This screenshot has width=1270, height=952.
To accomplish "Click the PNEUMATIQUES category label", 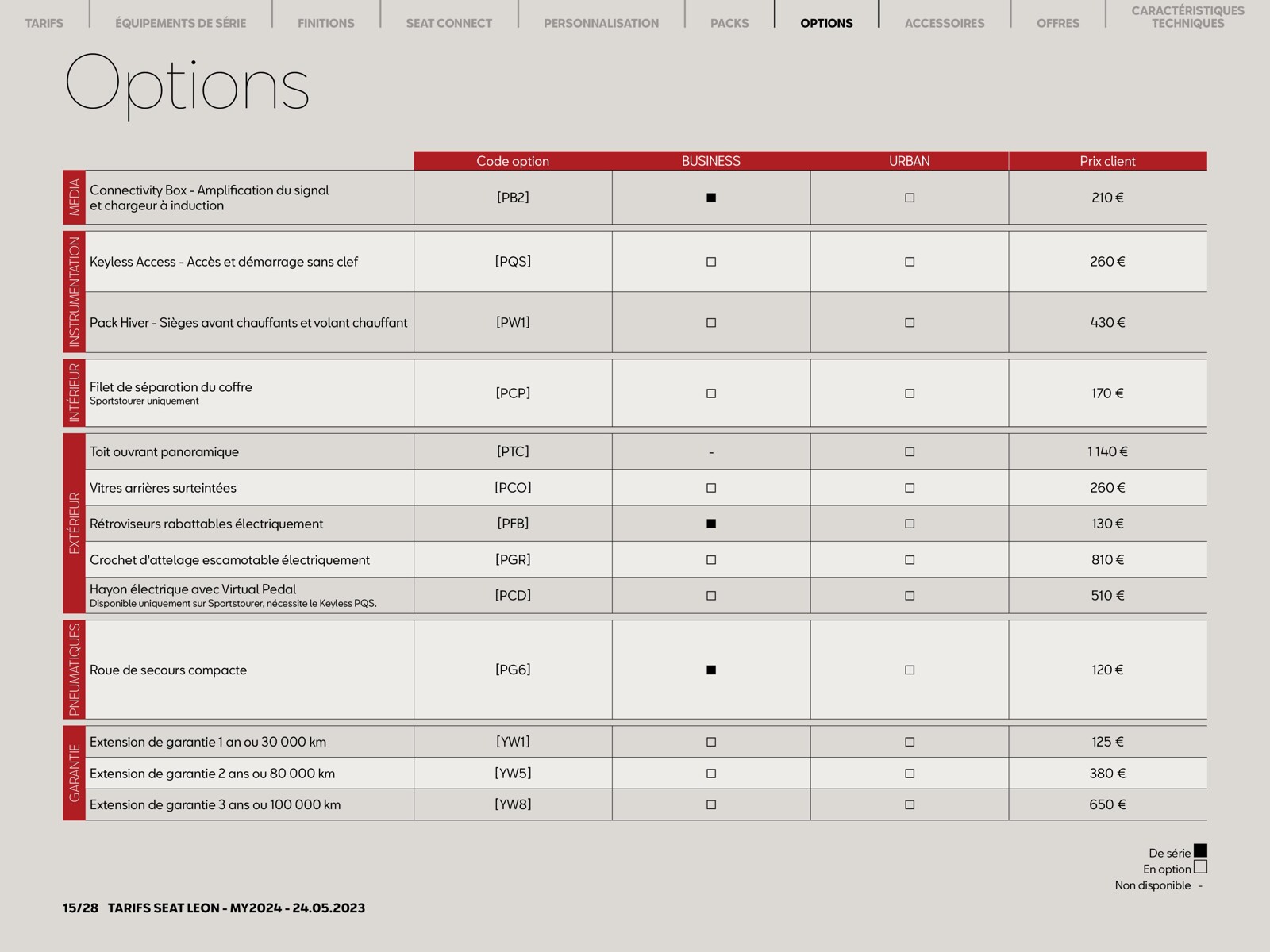I will [75, 670].
